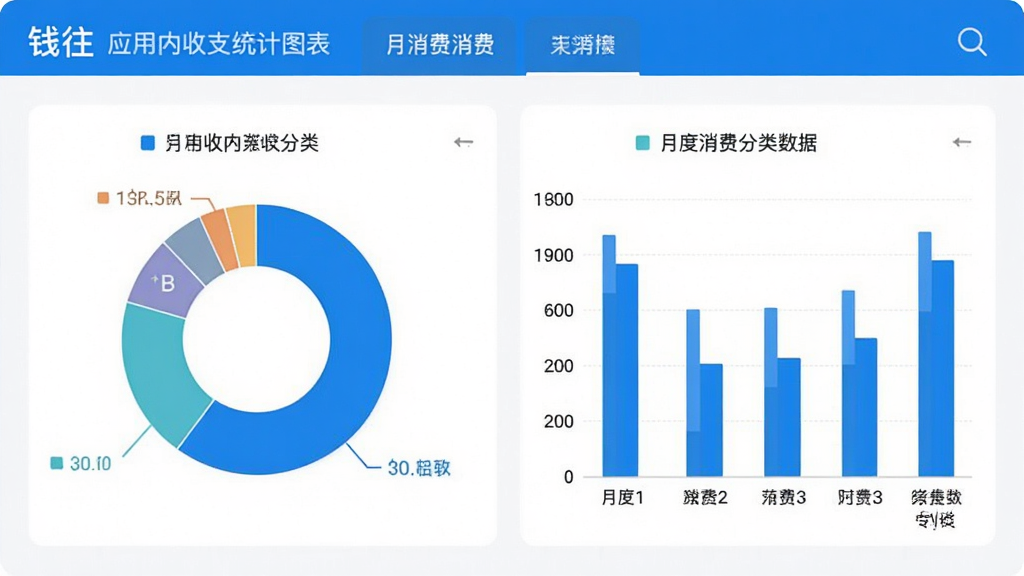Click the 应用内收支统计图表 header title
This screenshot has width=1024, height=576.
coord(219,44)
